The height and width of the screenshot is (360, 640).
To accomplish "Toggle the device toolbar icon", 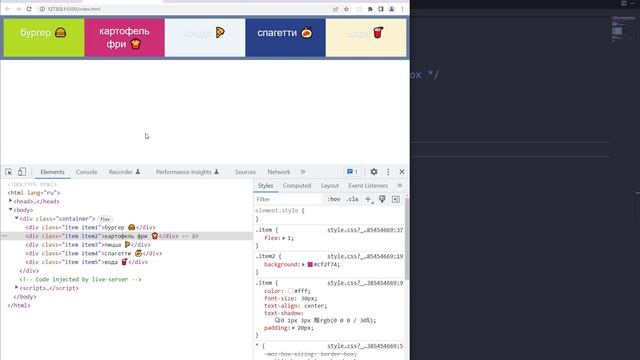I will 22,172.
